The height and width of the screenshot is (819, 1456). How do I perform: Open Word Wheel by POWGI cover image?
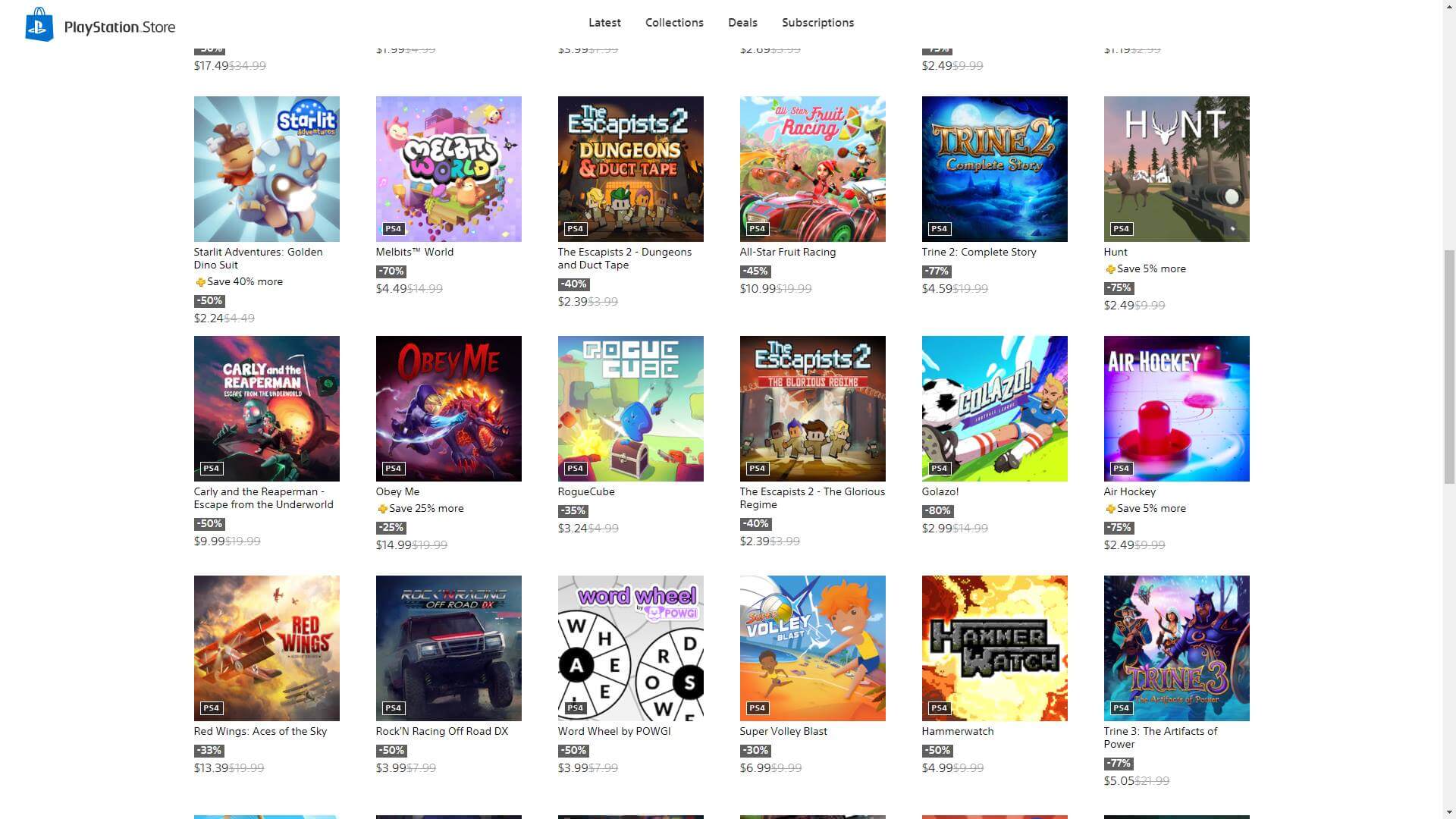click(x=630, y=648)
